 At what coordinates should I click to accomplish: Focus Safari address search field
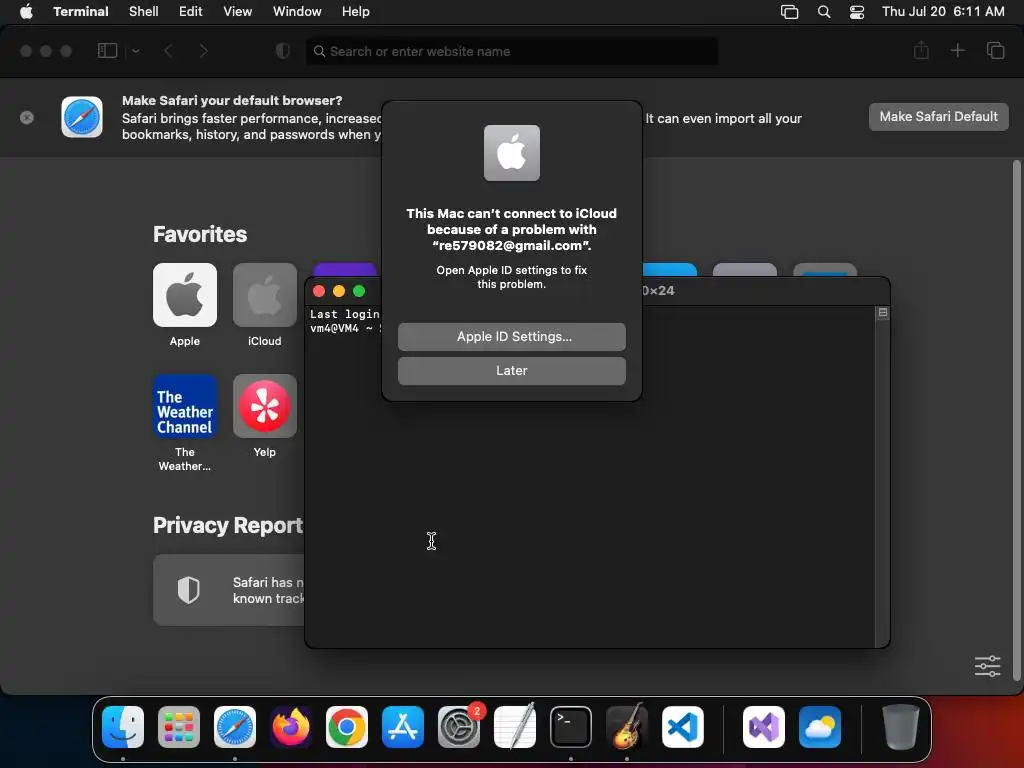point(511,51)
